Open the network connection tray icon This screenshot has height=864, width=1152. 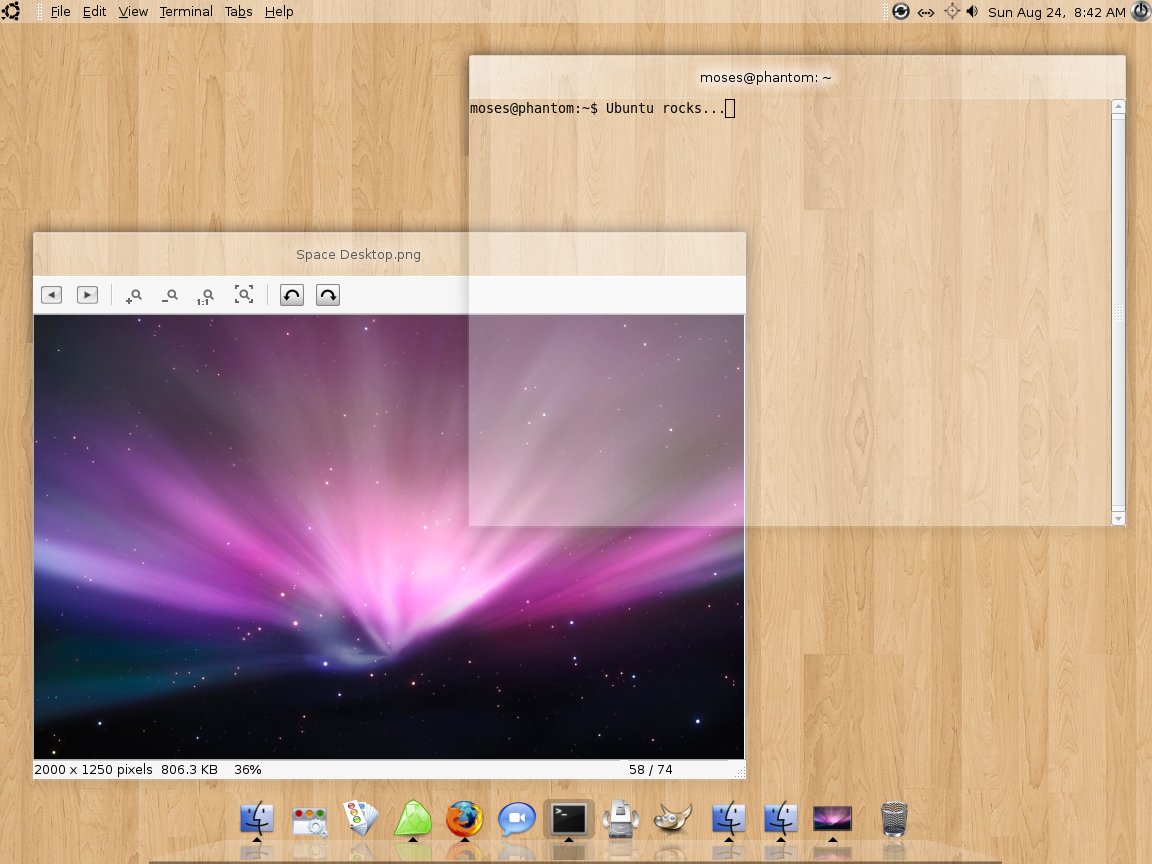[926, 12]
